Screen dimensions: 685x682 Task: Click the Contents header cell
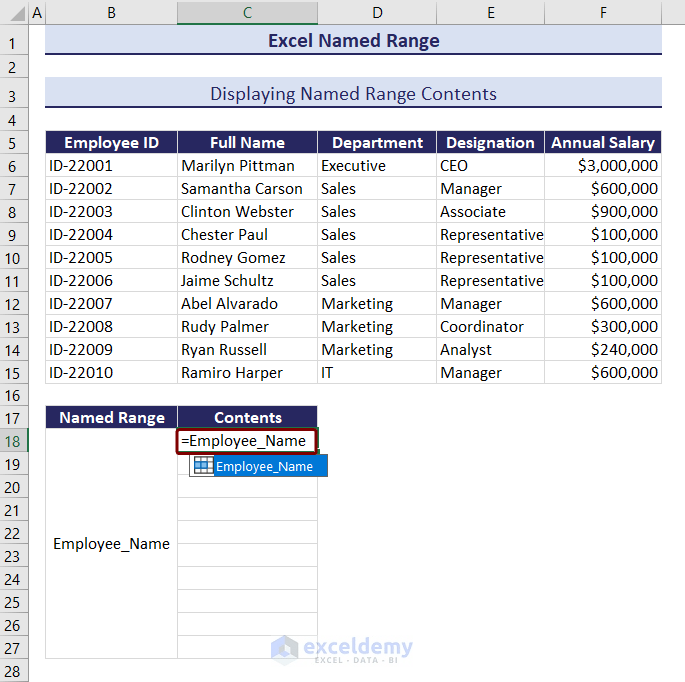(x=247, y=417)
